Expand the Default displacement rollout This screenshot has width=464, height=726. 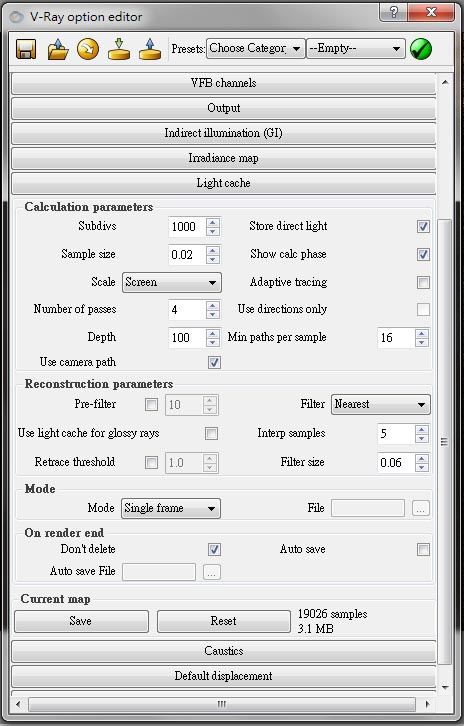223,676
